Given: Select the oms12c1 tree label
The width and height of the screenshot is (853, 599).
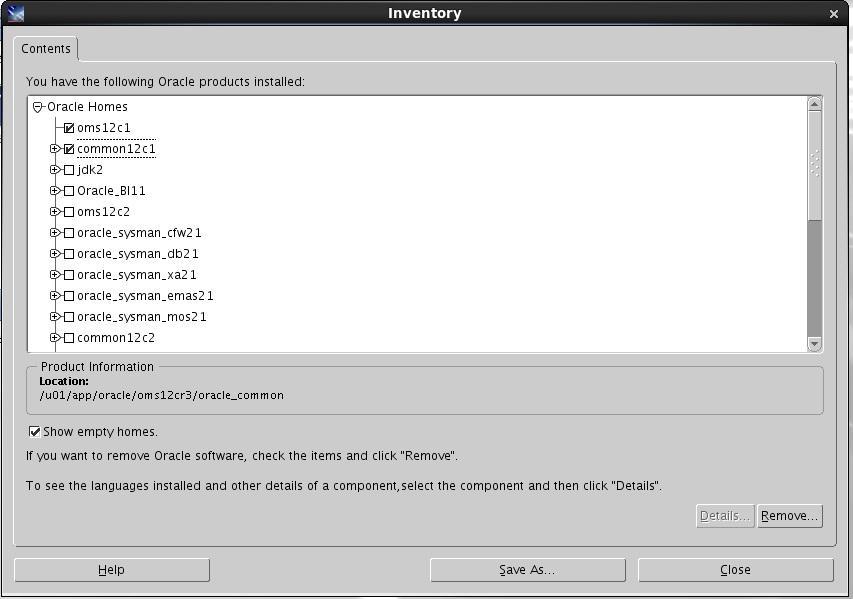Looking at the screenshot, I should 104,128.
